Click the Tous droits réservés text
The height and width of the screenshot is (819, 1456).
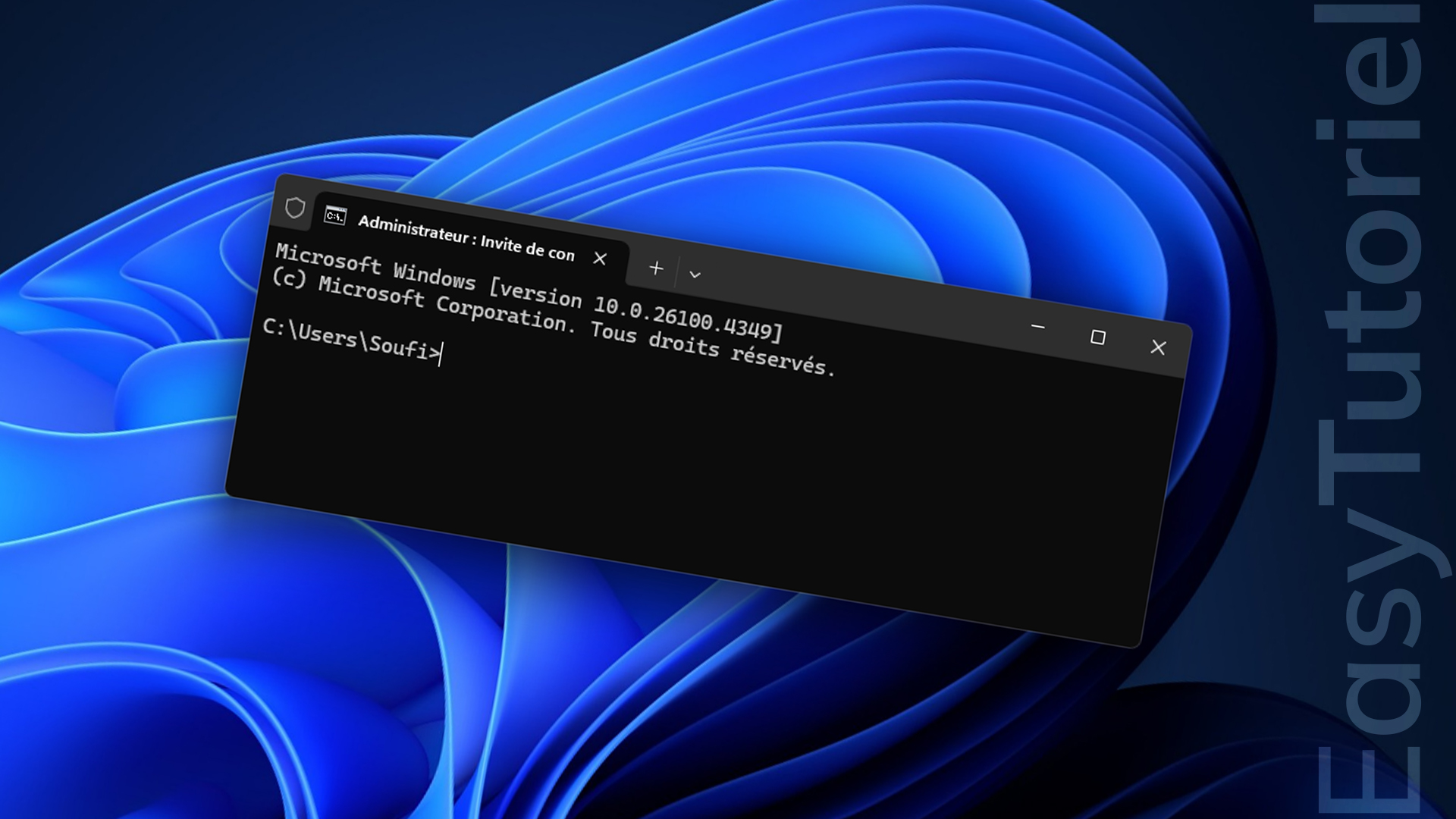tap(713, 348)
